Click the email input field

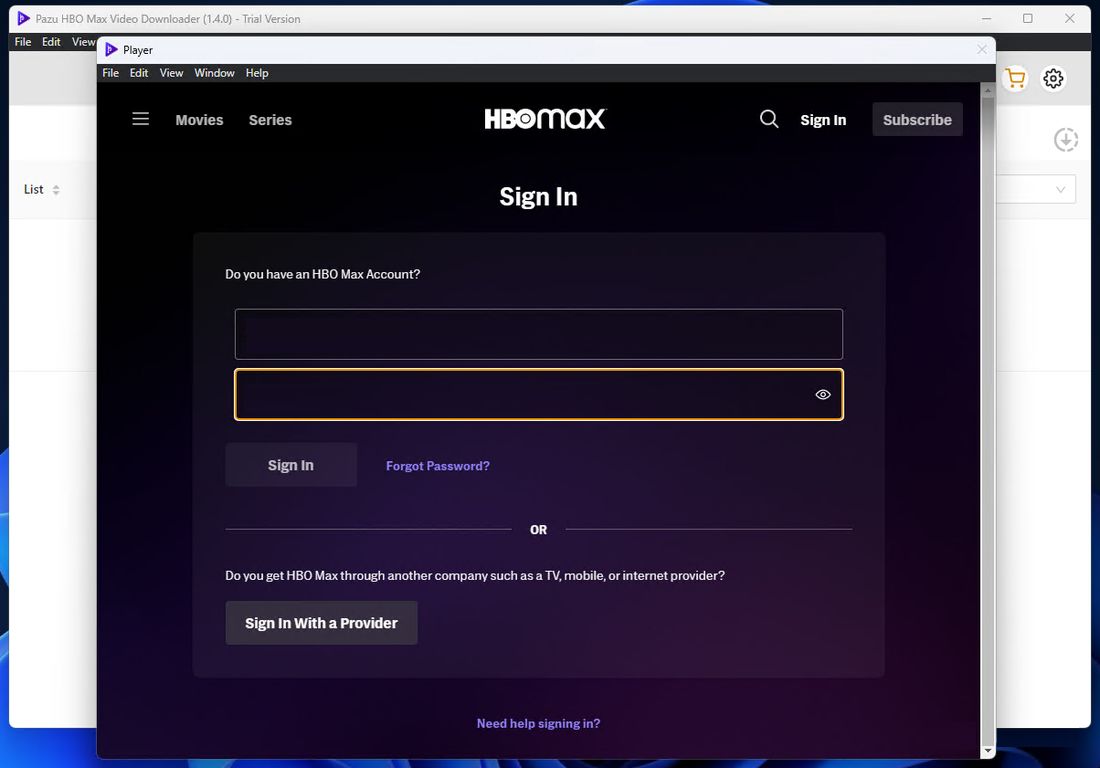pyautogui.click(x=538, y=334)
